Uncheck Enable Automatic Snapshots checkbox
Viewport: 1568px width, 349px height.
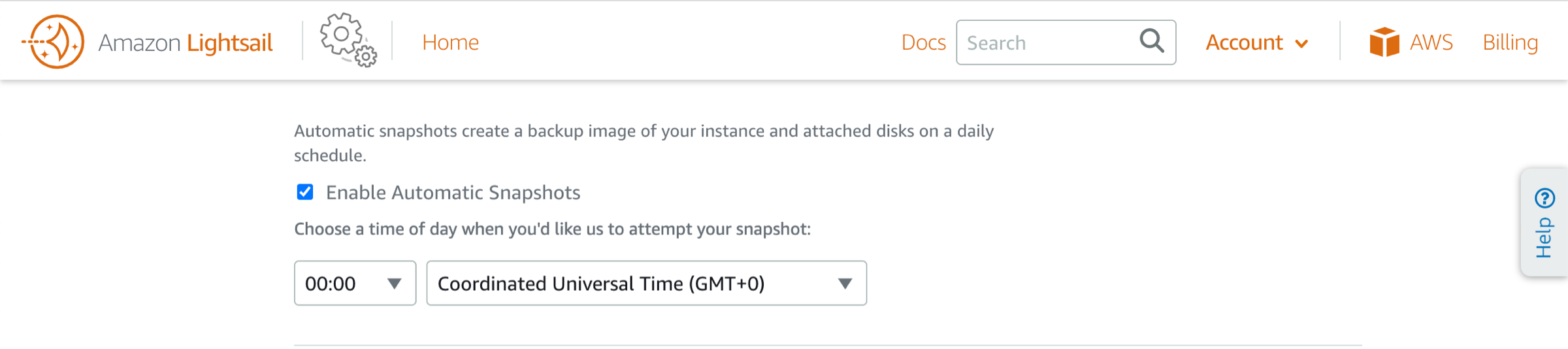click(305, 192)
